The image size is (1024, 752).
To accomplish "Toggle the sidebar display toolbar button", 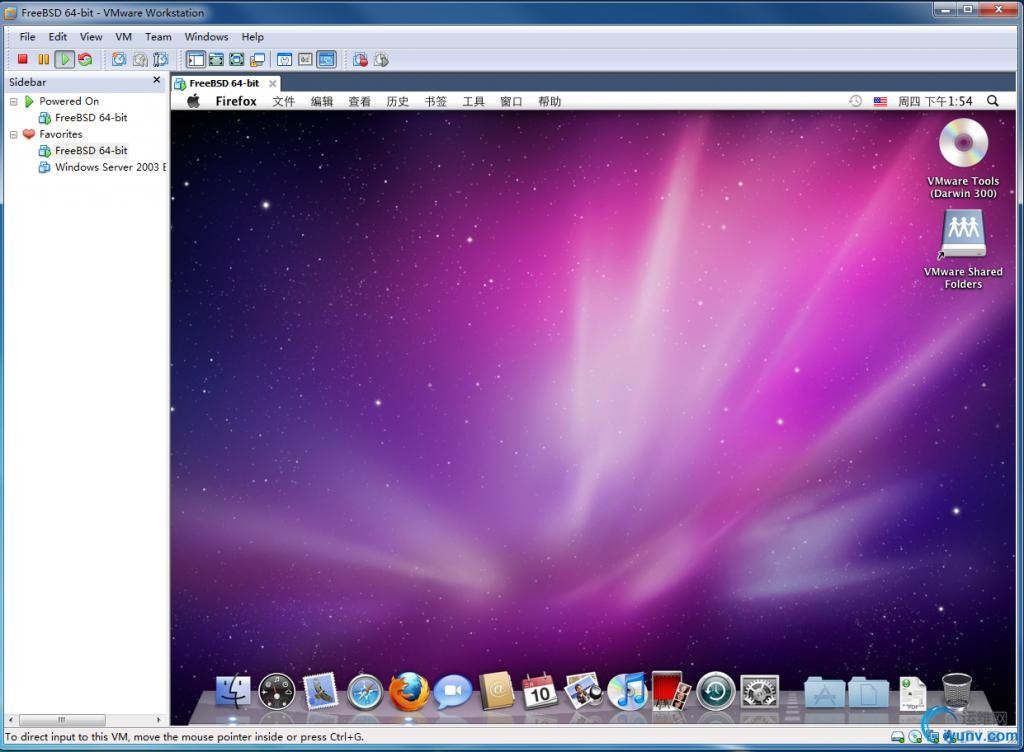I will [x=196, y=59].
